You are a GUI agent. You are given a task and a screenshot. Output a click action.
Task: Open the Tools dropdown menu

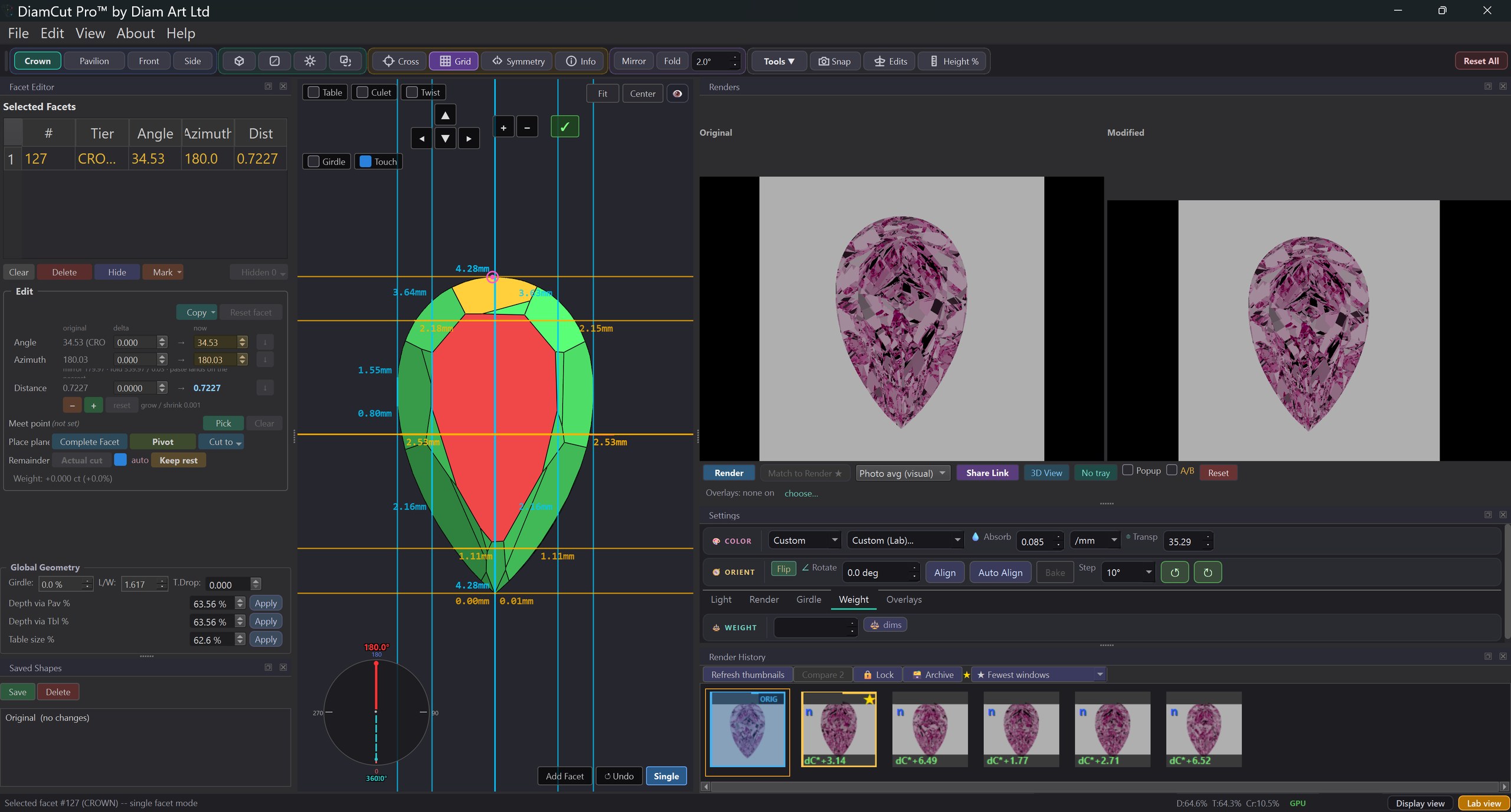click(779, 61)
